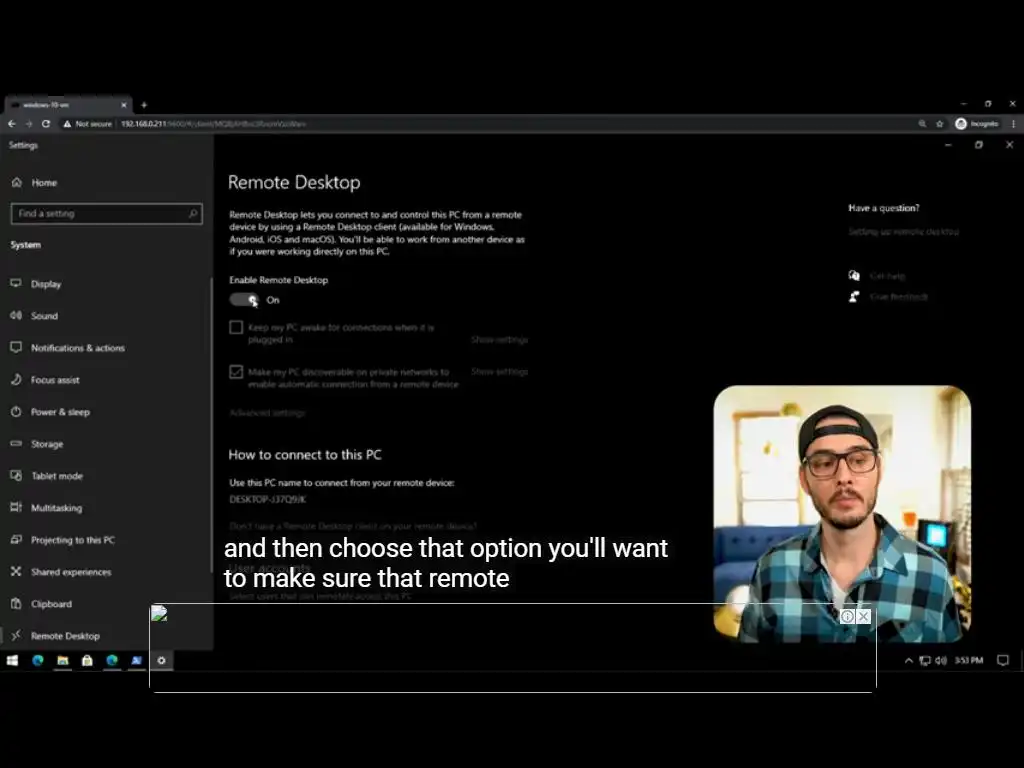
Task: Click the browser address bar URL
Action: coord(213,123)
